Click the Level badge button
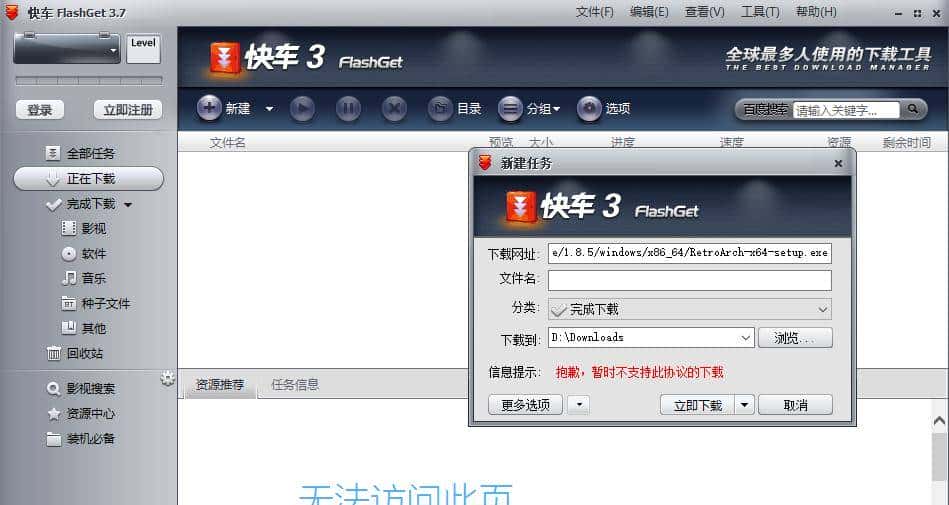The image size is (949, 505). click(143, 48)
